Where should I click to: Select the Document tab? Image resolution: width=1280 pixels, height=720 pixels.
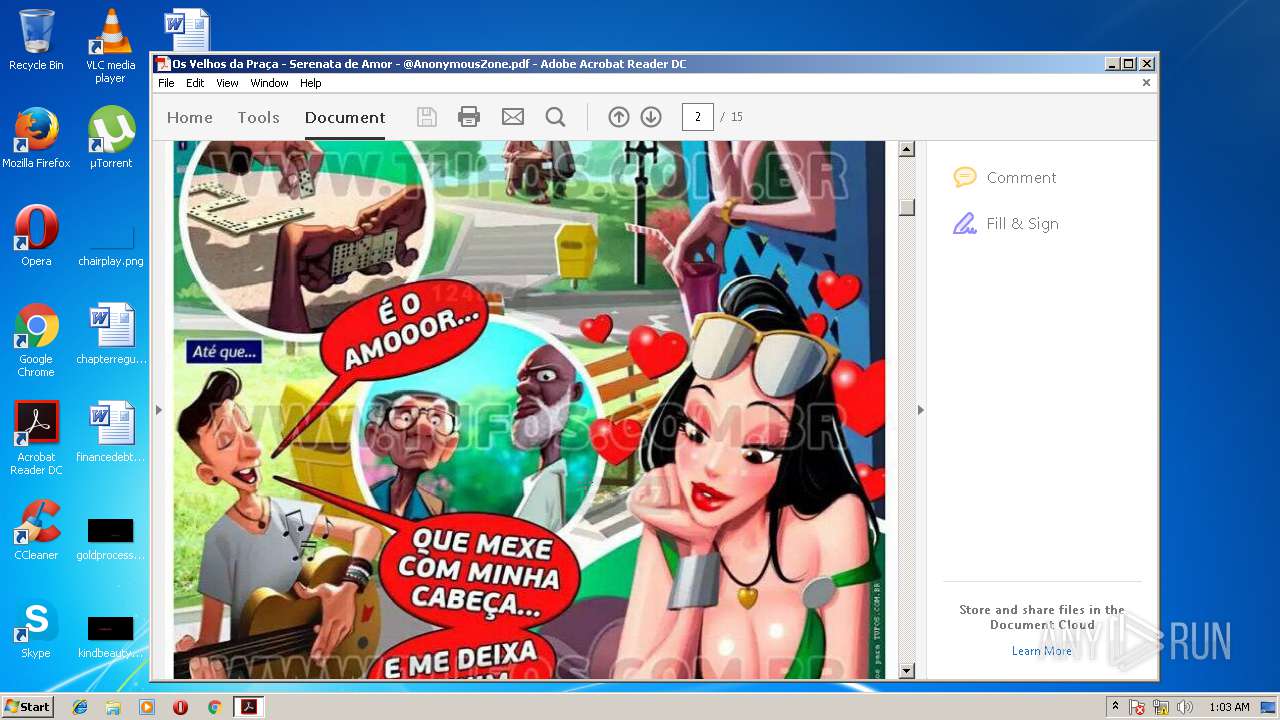(345, 117)
